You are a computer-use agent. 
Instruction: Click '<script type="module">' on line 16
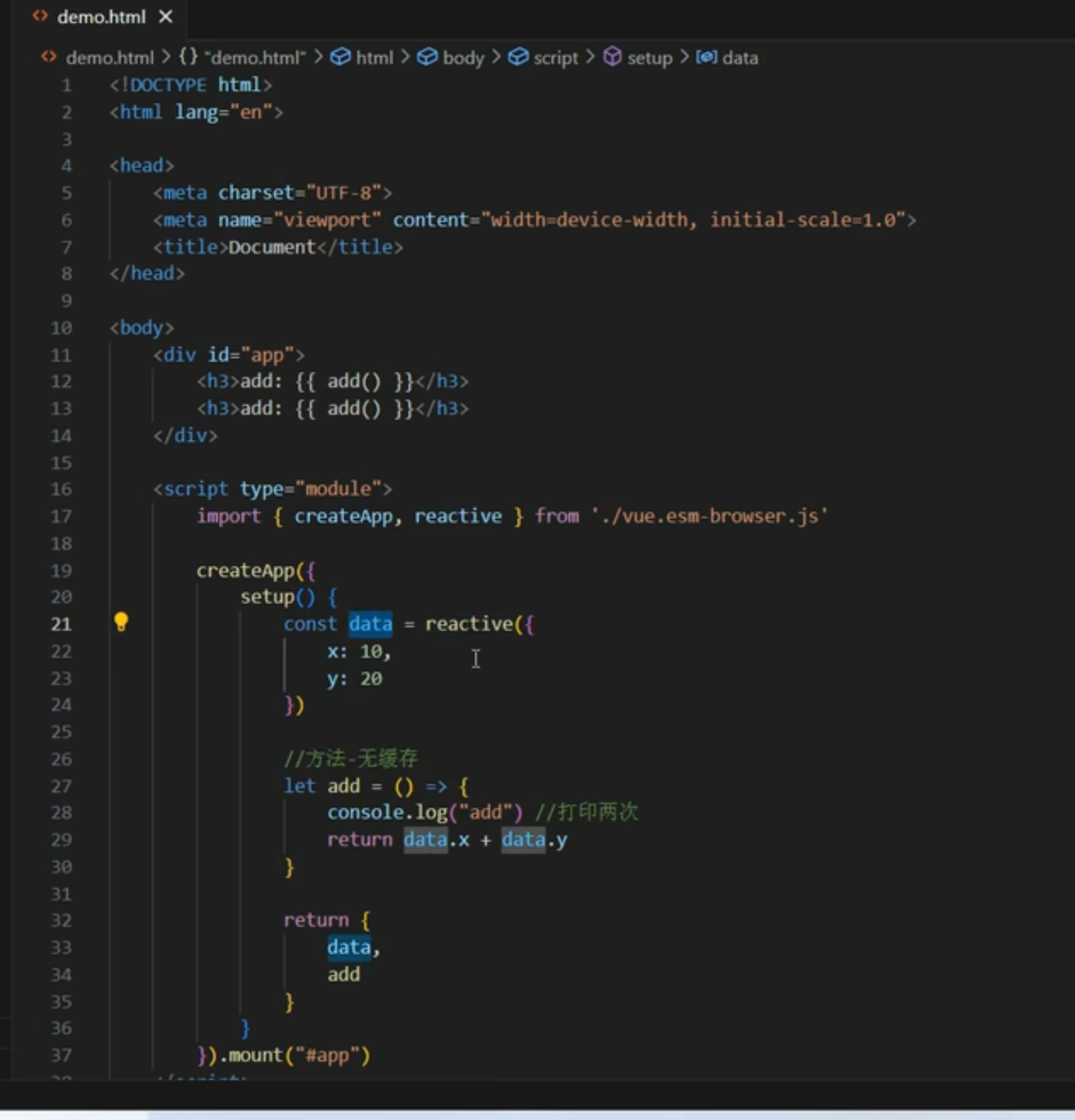click(x=272, y=489)
